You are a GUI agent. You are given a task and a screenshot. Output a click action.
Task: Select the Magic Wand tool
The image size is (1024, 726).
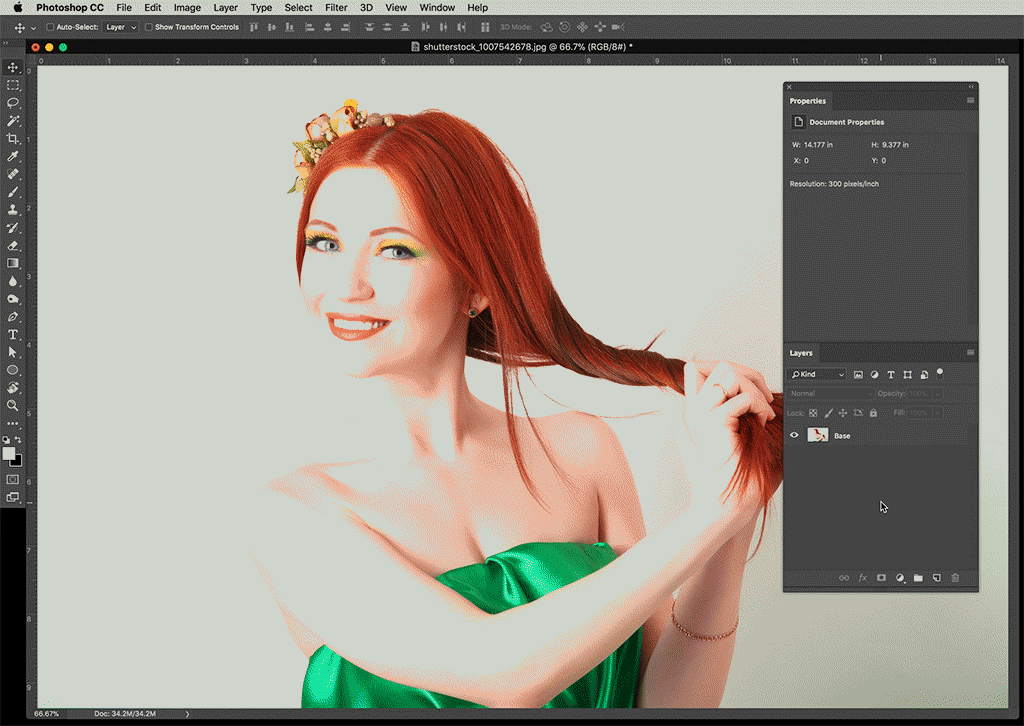13,121
